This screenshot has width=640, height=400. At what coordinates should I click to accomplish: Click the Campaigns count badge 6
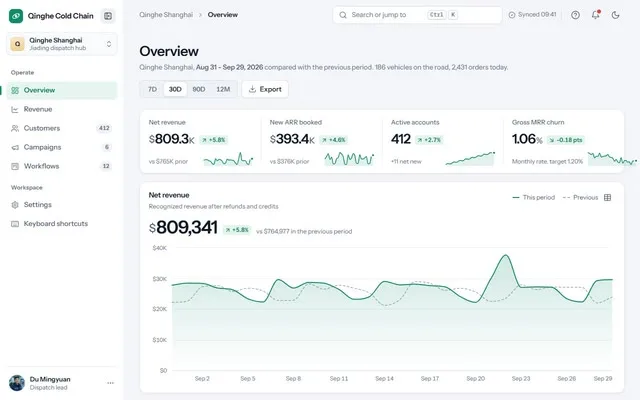click(x=107, y=147)
